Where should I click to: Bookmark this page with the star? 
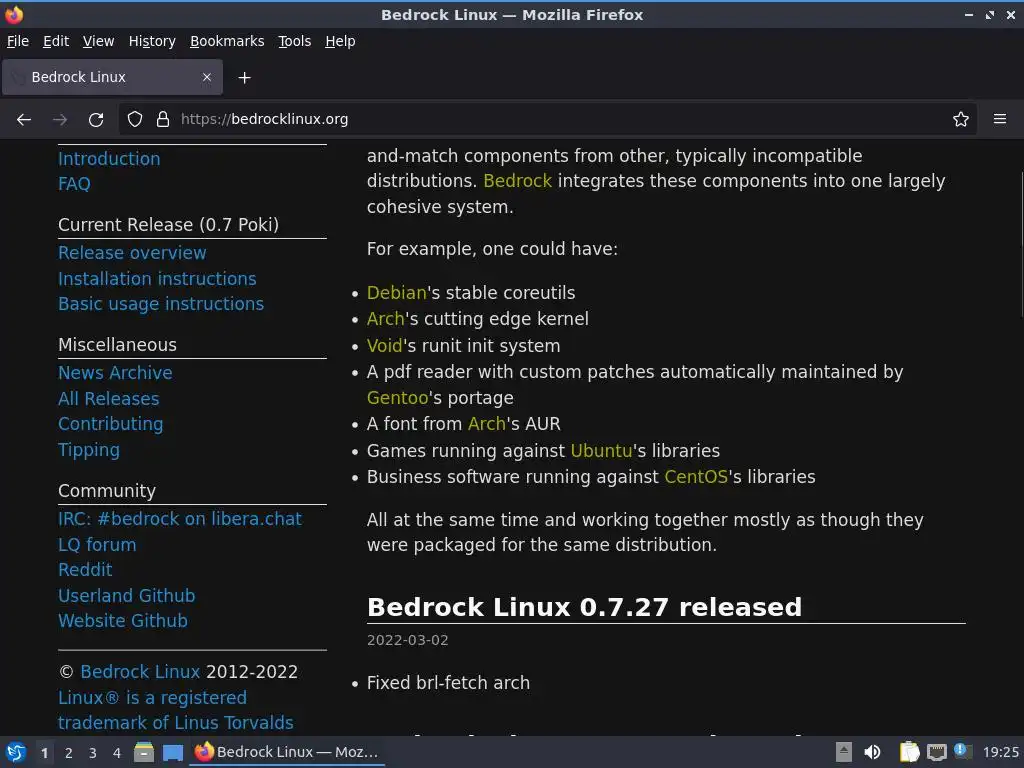coord(961,119)
